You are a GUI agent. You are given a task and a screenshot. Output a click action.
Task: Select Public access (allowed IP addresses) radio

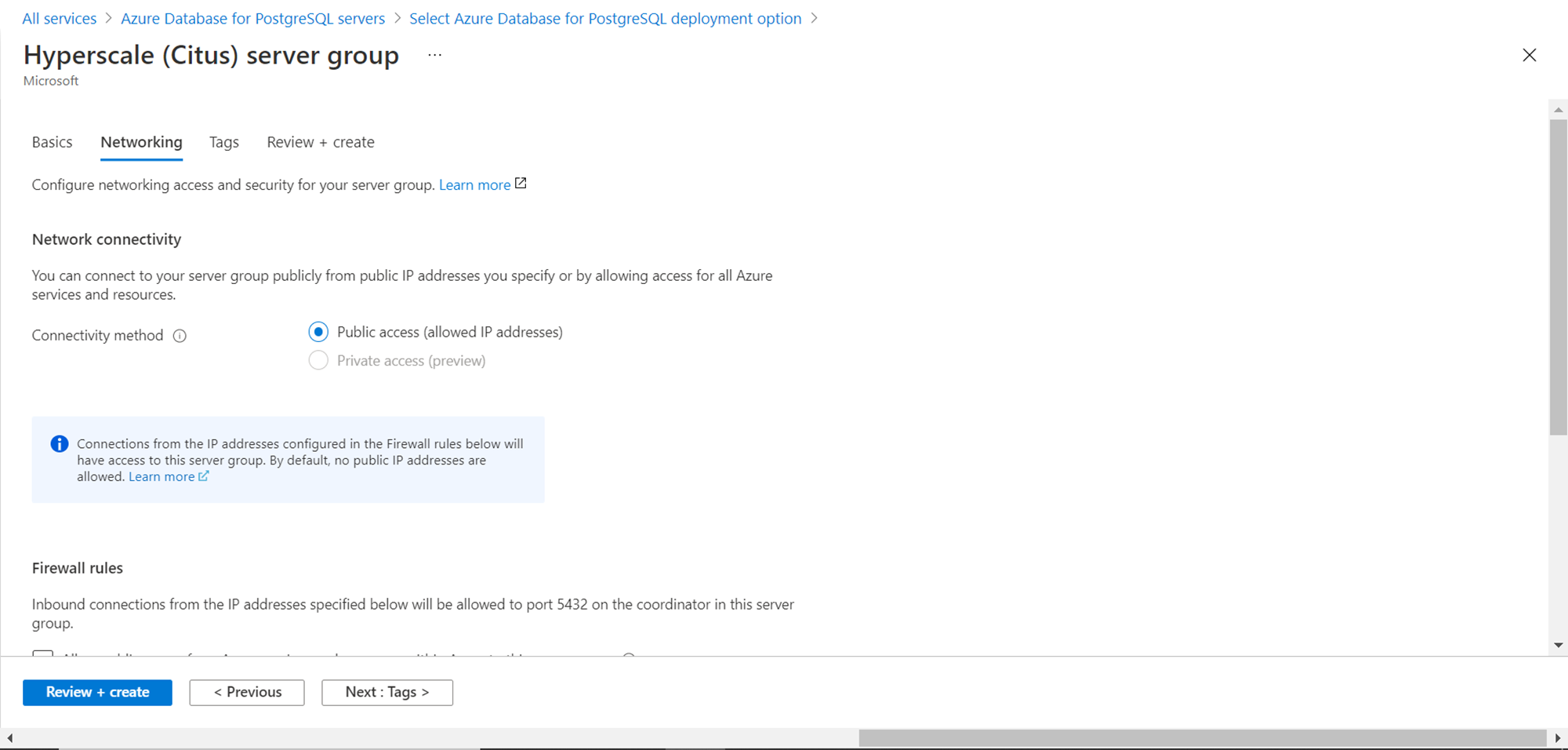(x=318, y=332)
